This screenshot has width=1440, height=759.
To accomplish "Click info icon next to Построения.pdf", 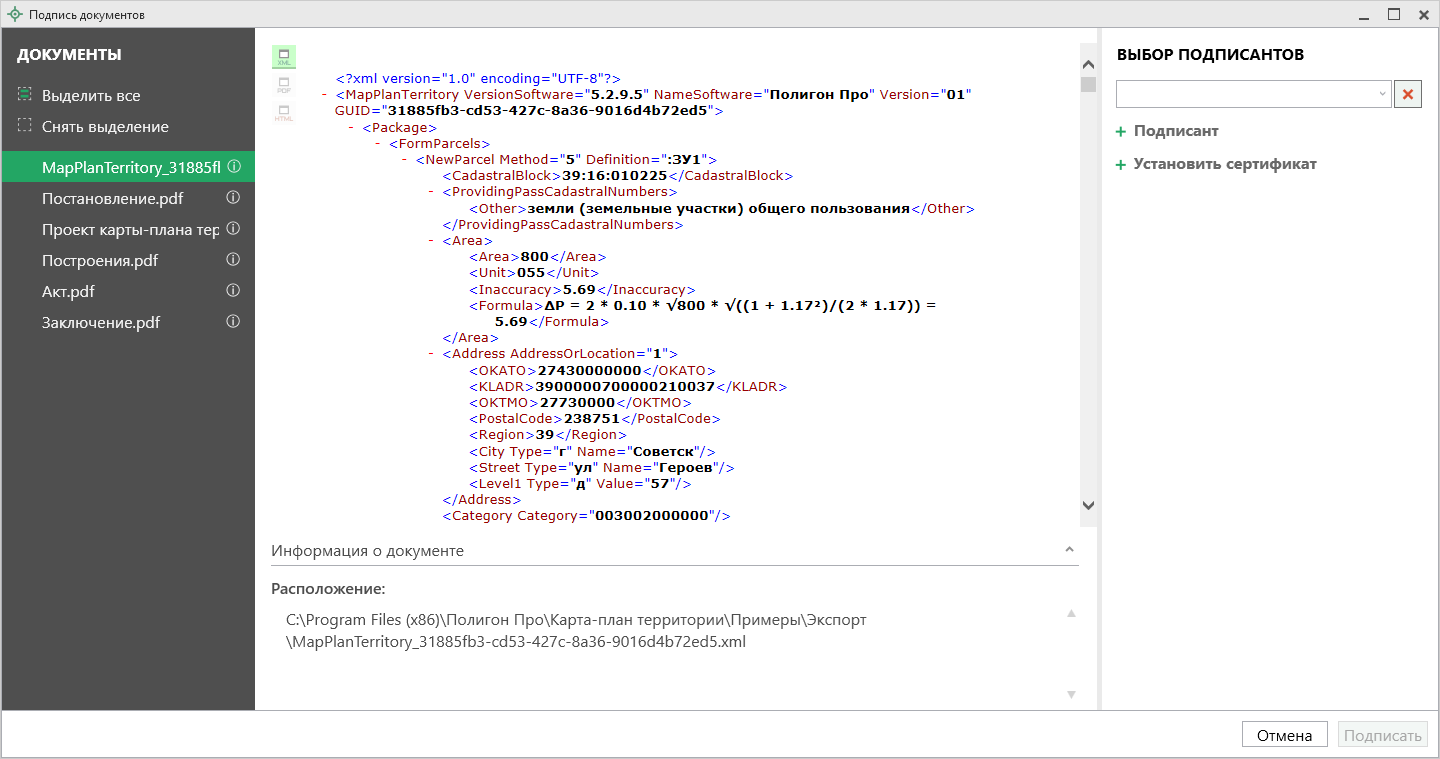I will [233, 260].
